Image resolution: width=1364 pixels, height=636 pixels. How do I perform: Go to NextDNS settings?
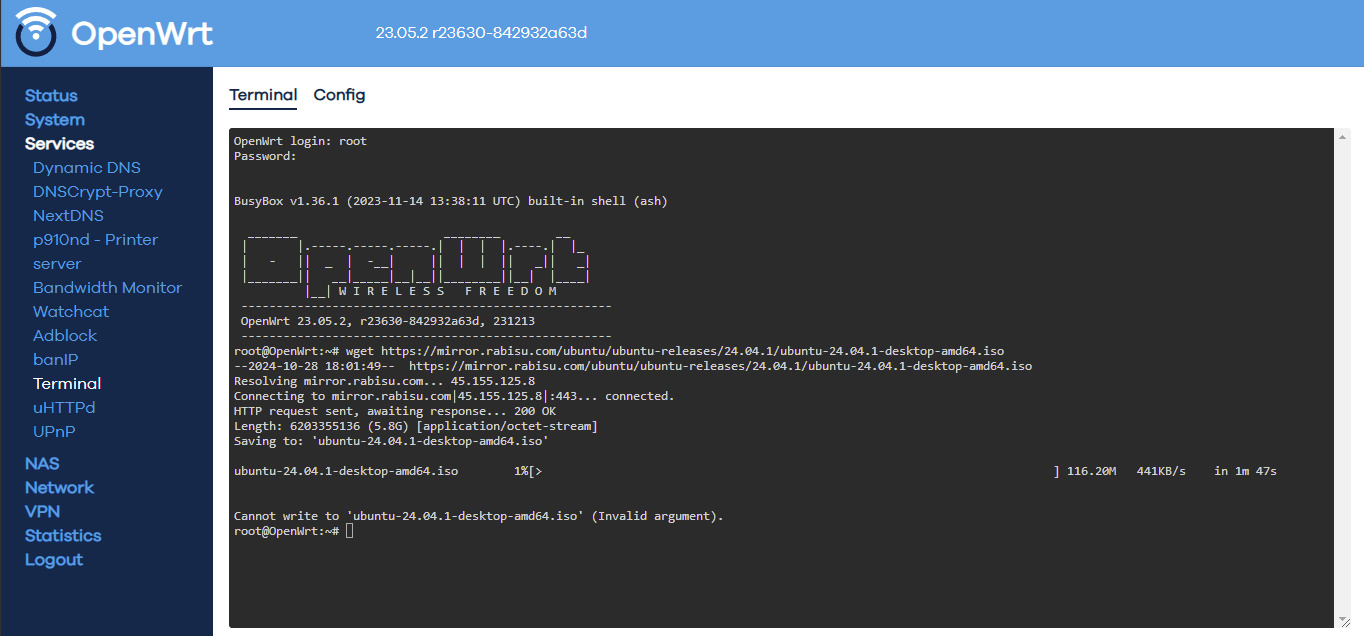click(68, 216)
